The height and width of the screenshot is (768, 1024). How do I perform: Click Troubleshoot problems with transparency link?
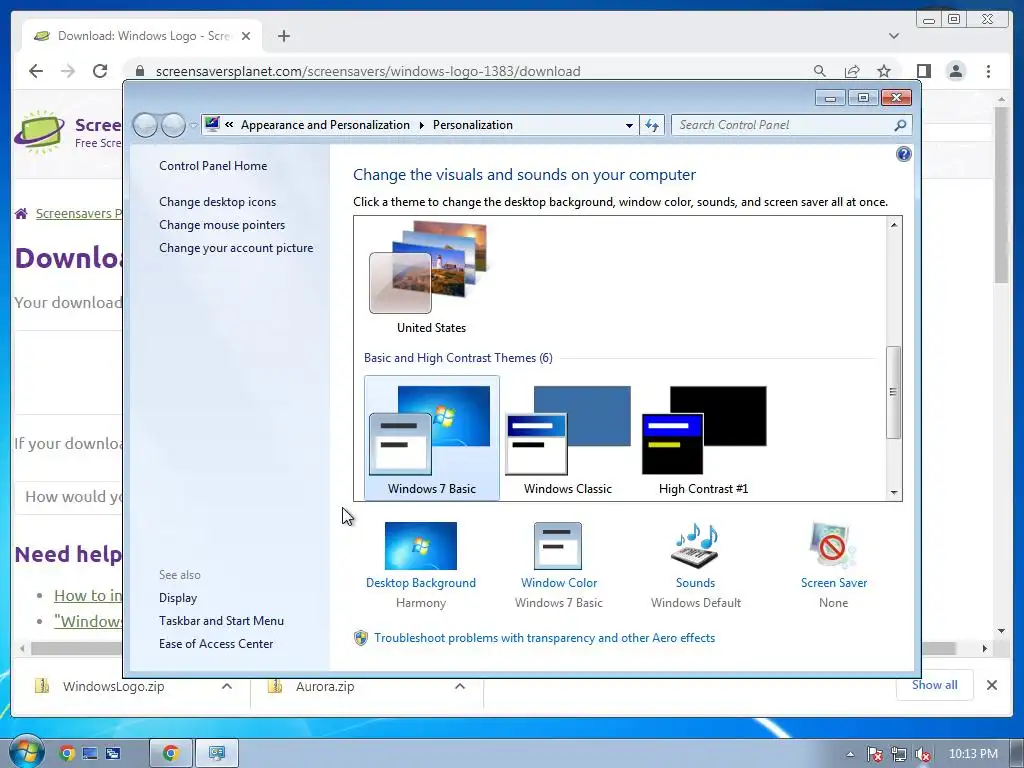[544, 637]
